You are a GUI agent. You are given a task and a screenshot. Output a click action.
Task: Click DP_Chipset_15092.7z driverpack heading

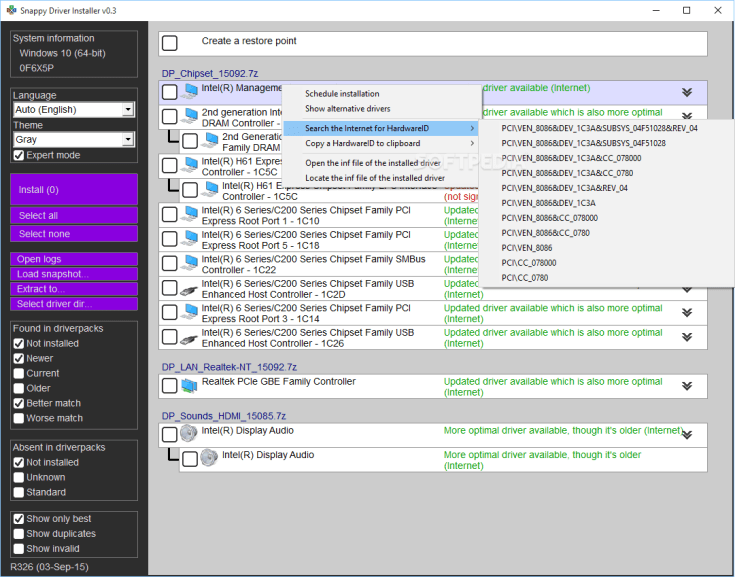(210, 74)
